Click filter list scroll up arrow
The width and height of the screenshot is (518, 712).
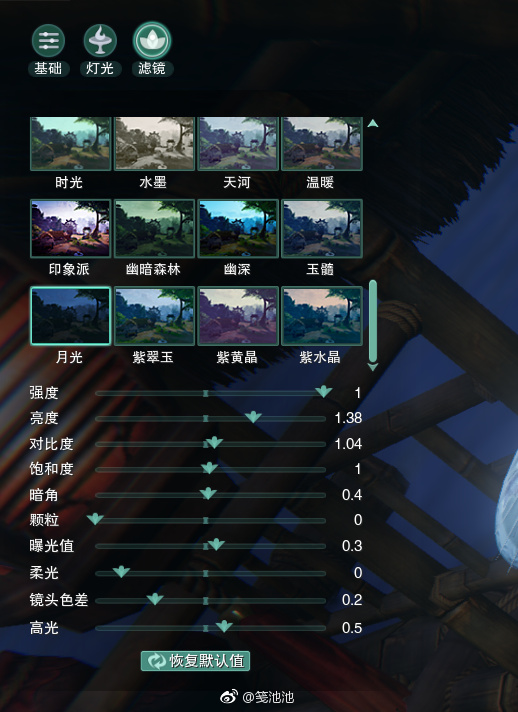coord(373,124)
